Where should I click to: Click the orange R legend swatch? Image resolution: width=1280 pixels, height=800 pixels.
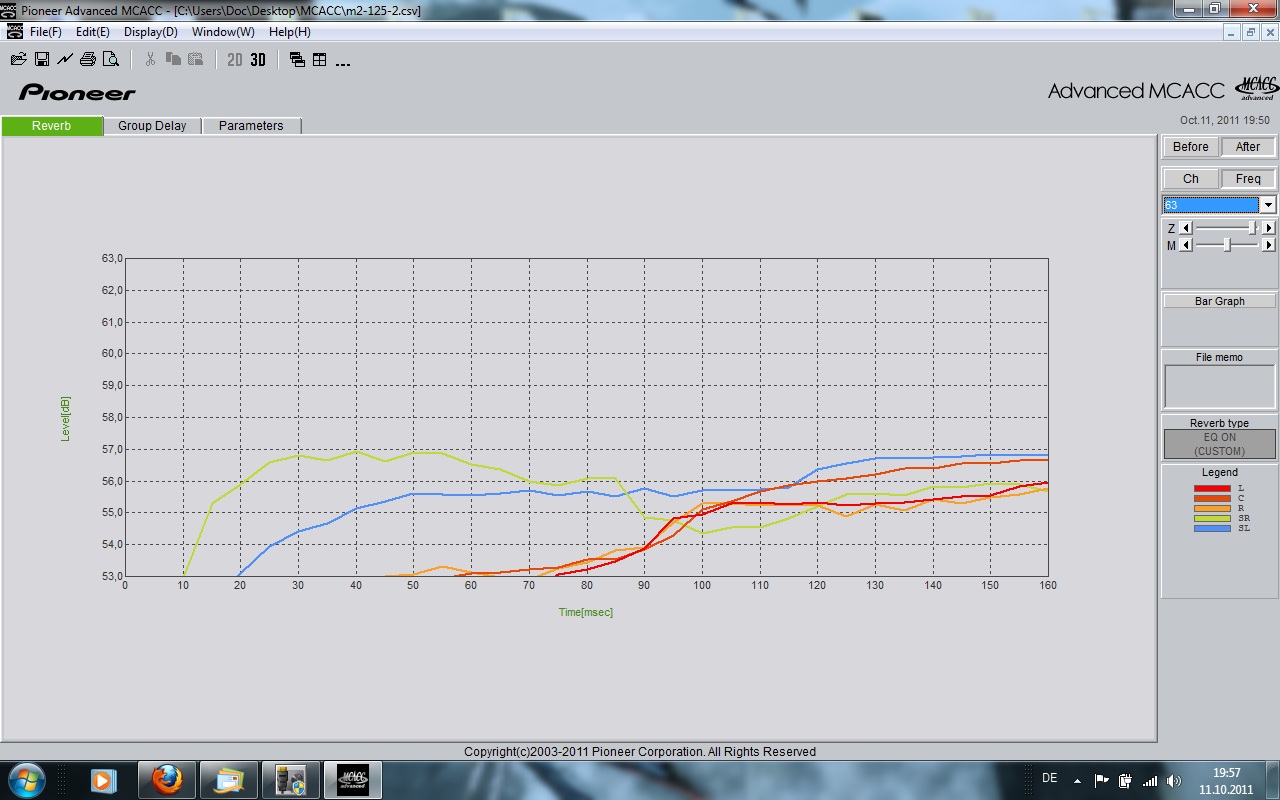[x=1212, y=508]
